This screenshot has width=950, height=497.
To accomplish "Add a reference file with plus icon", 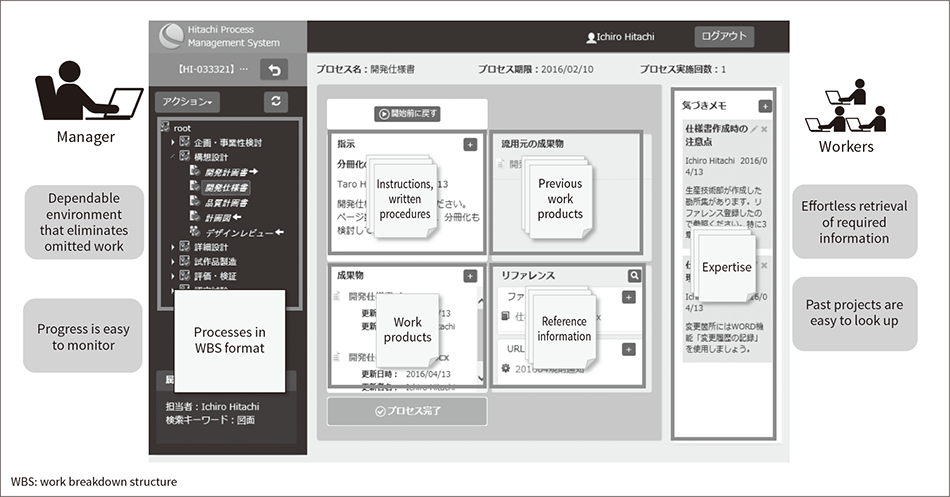I will click(628, 297).
